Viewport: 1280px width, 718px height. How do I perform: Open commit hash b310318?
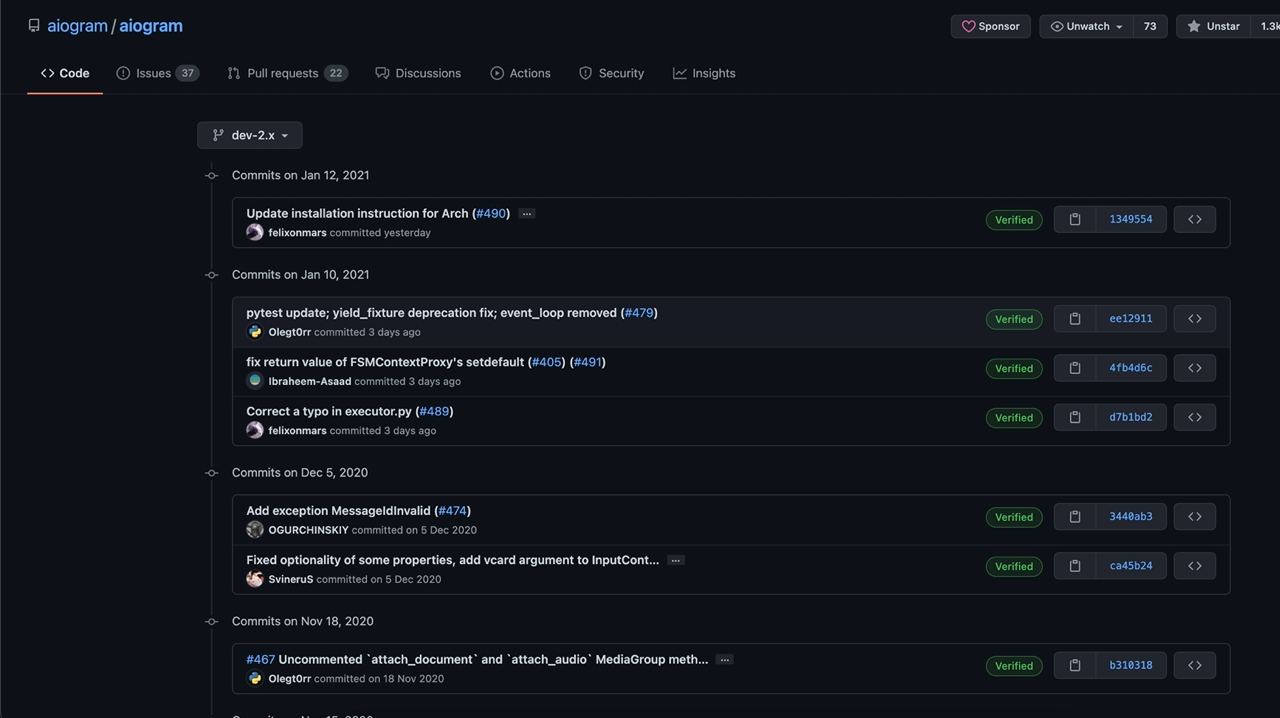tap(1131, 665)
